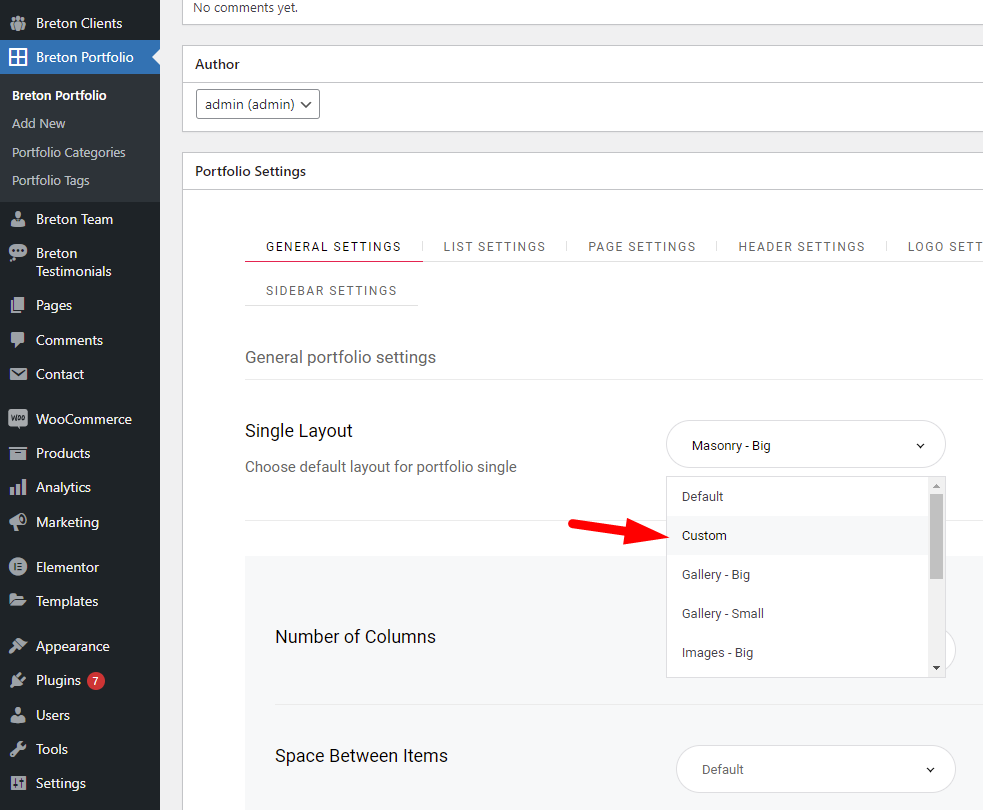This screenshot has height=810, width=983.
Task: Choose Gallery - Small layout option
Action: coord(797,613)
